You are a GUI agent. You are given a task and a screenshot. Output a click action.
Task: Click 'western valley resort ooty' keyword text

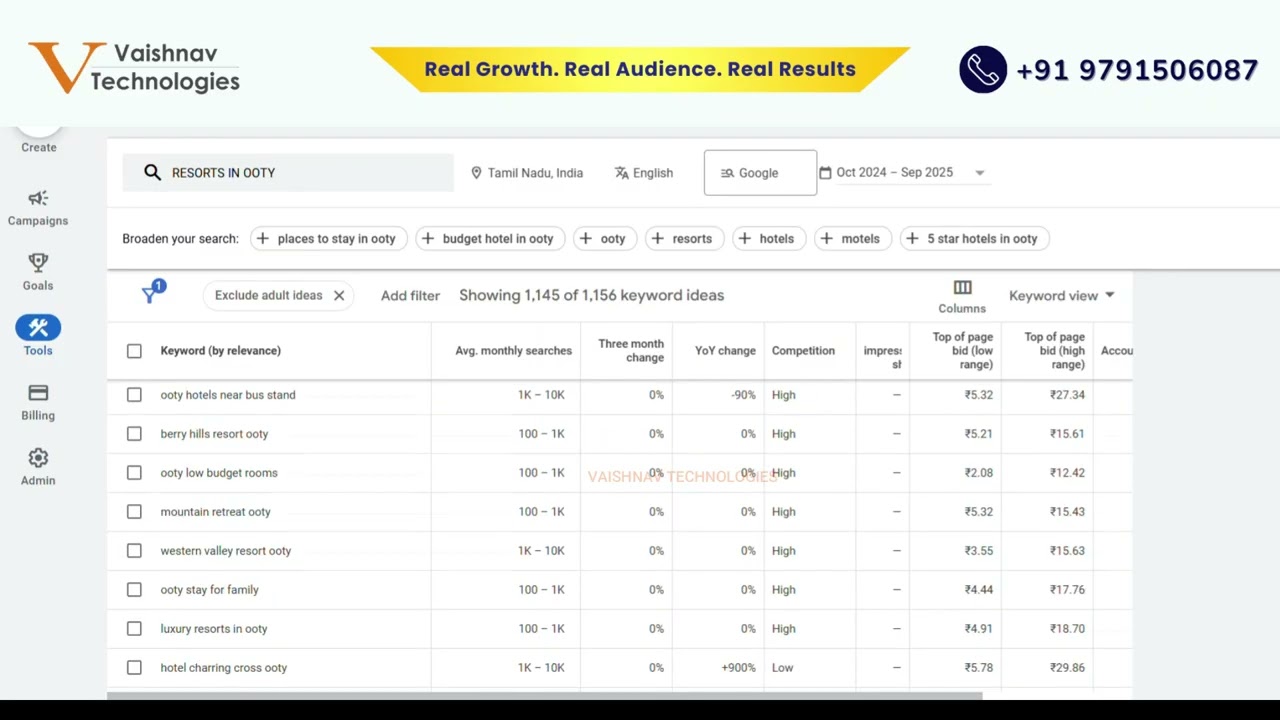[x=226, y=551]
